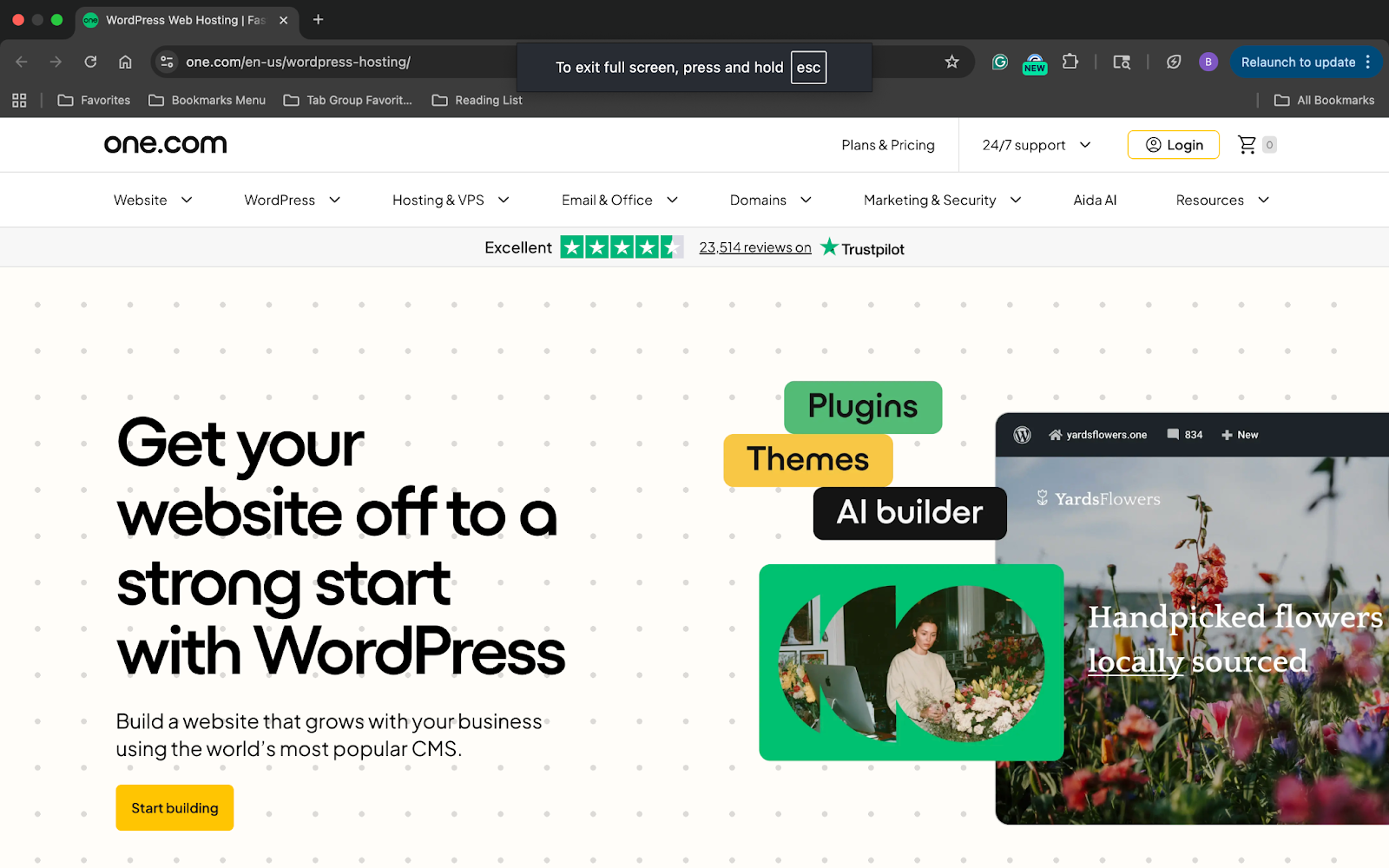Reload the page
Image resolution: width=1389 pixels, height=868 pixels.
pos(90,62)
